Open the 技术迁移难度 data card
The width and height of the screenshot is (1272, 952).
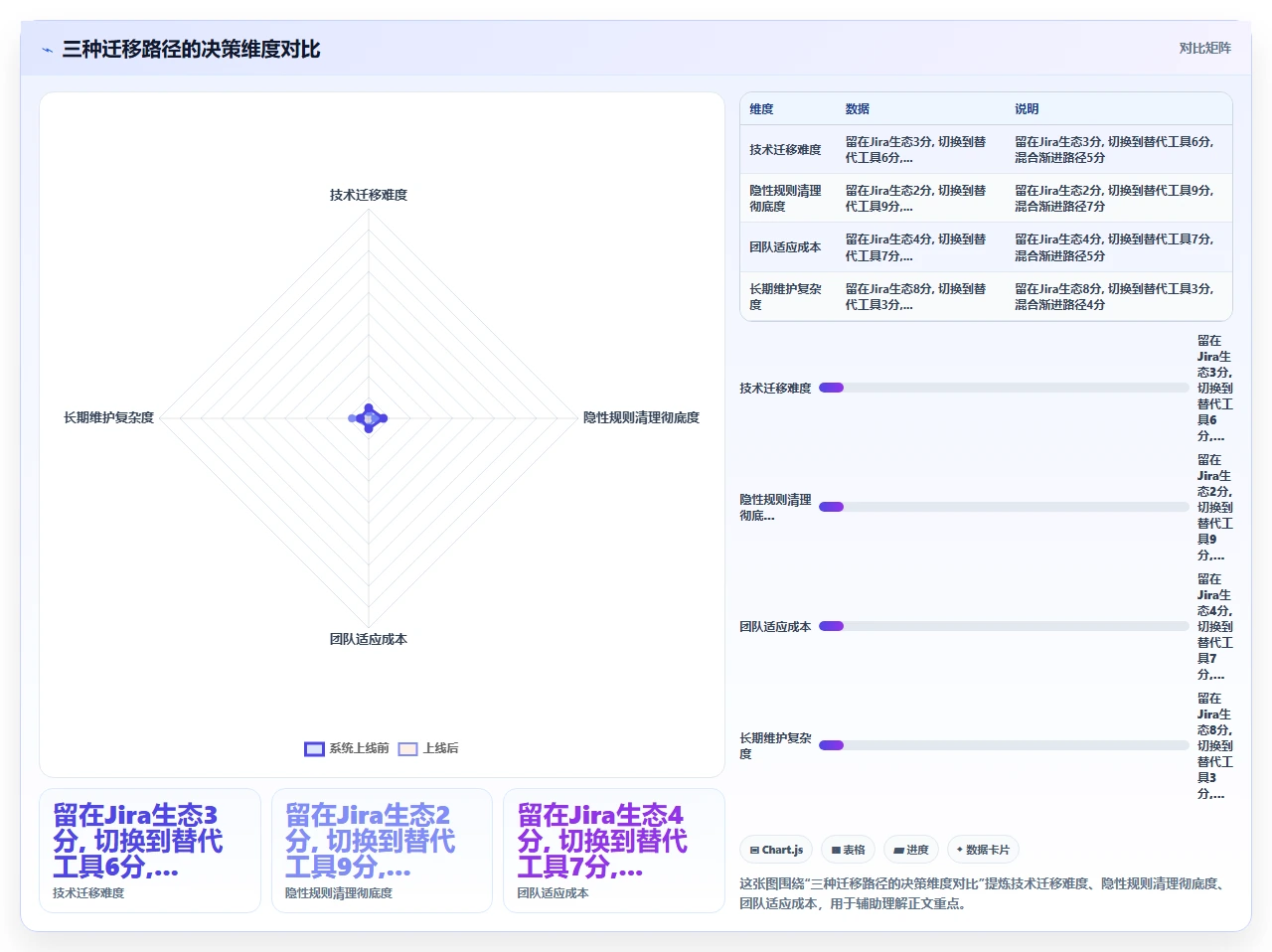[149, 851]
